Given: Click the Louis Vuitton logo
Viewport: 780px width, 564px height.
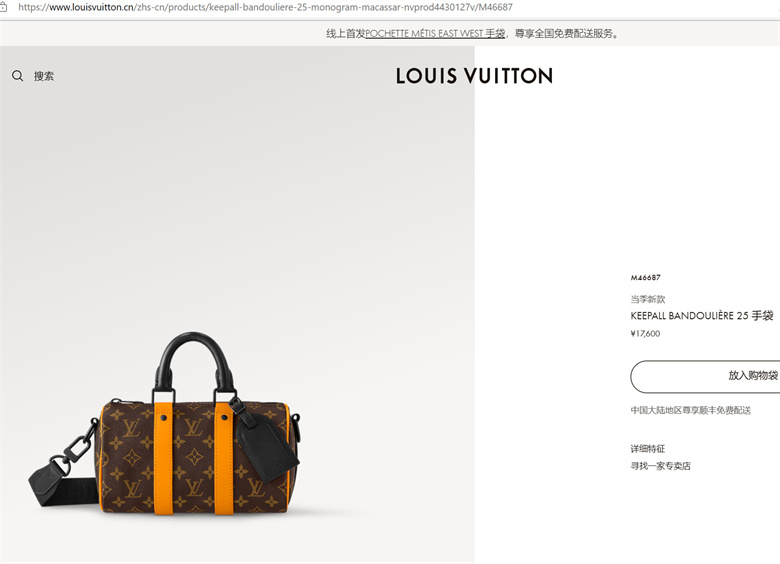Looking at the screenshot, I should [x=475, y=76].
